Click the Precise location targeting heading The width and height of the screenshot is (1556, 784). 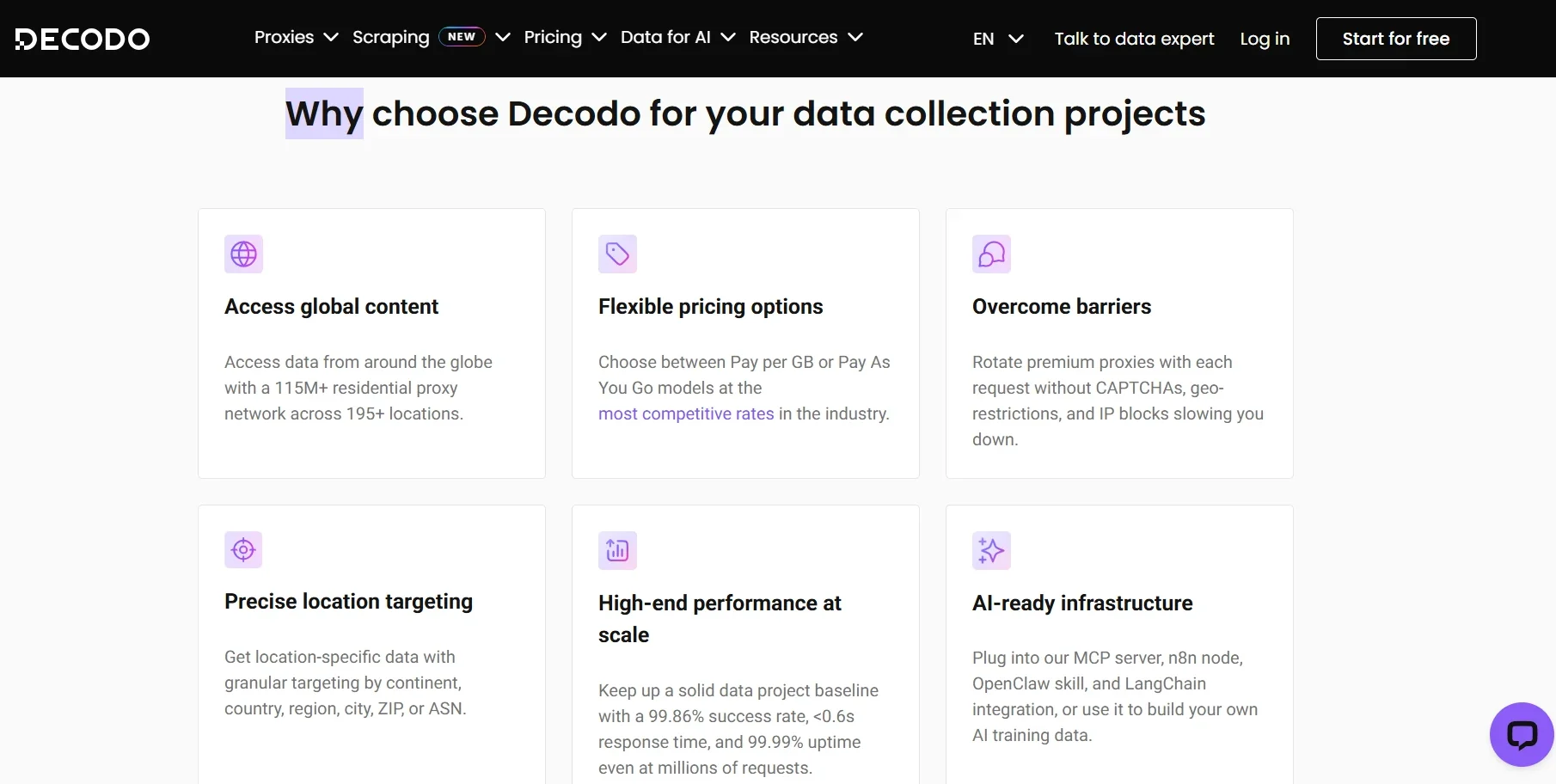348,602
